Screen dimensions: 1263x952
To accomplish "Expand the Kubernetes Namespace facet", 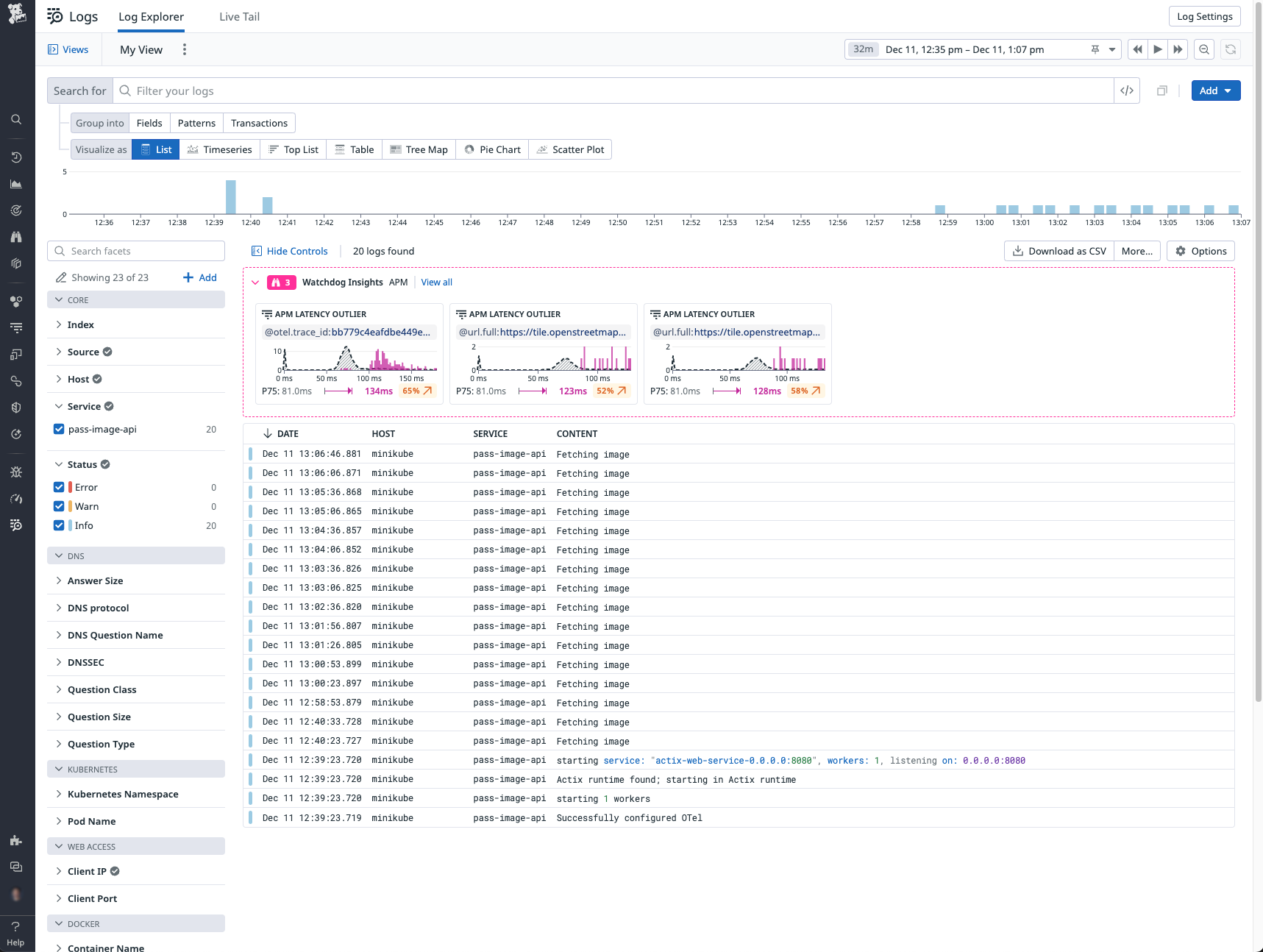I will click(x=123, y=794).
